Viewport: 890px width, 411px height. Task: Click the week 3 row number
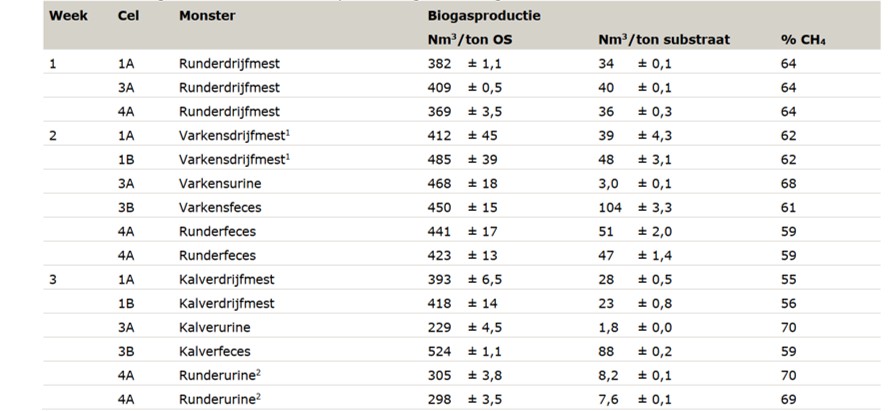pos(53,279)
